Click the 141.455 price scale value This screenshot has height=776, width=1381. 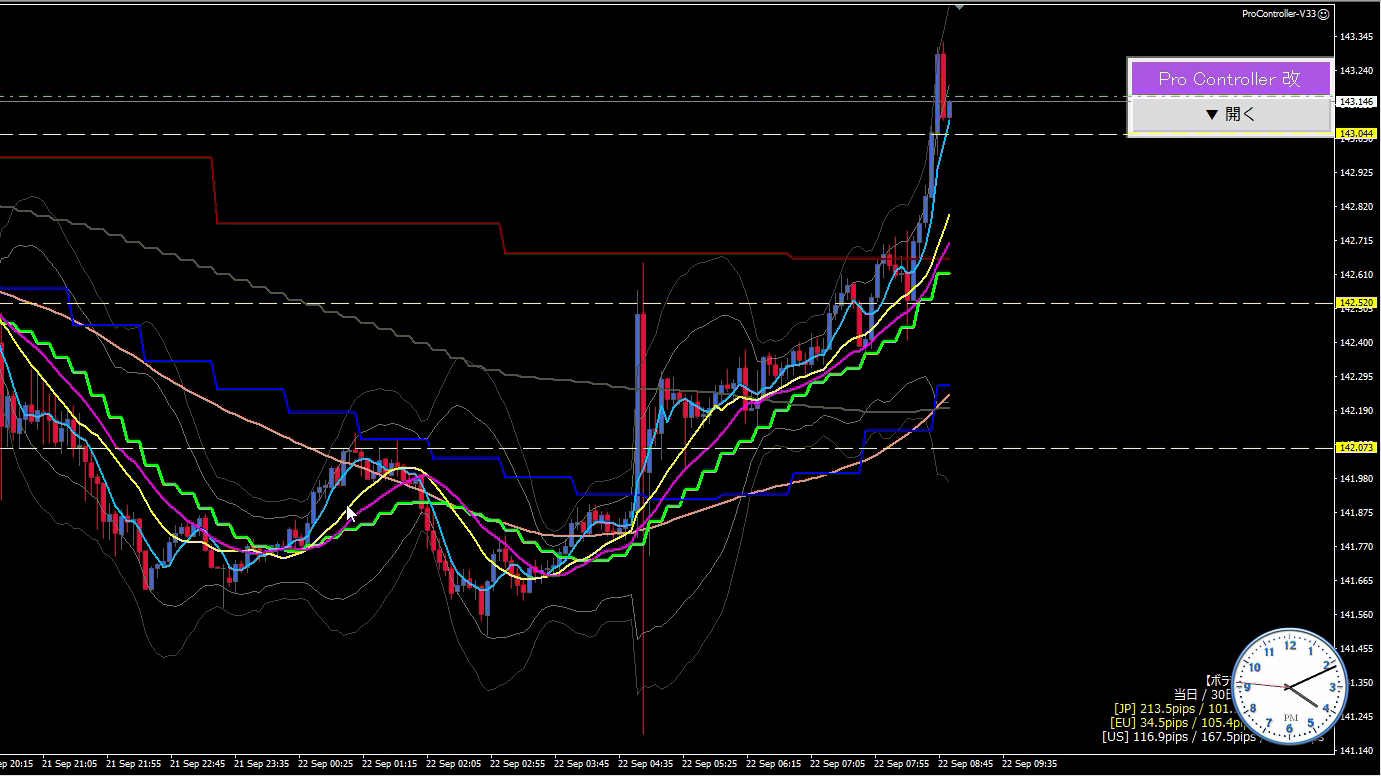[1356, 649]
